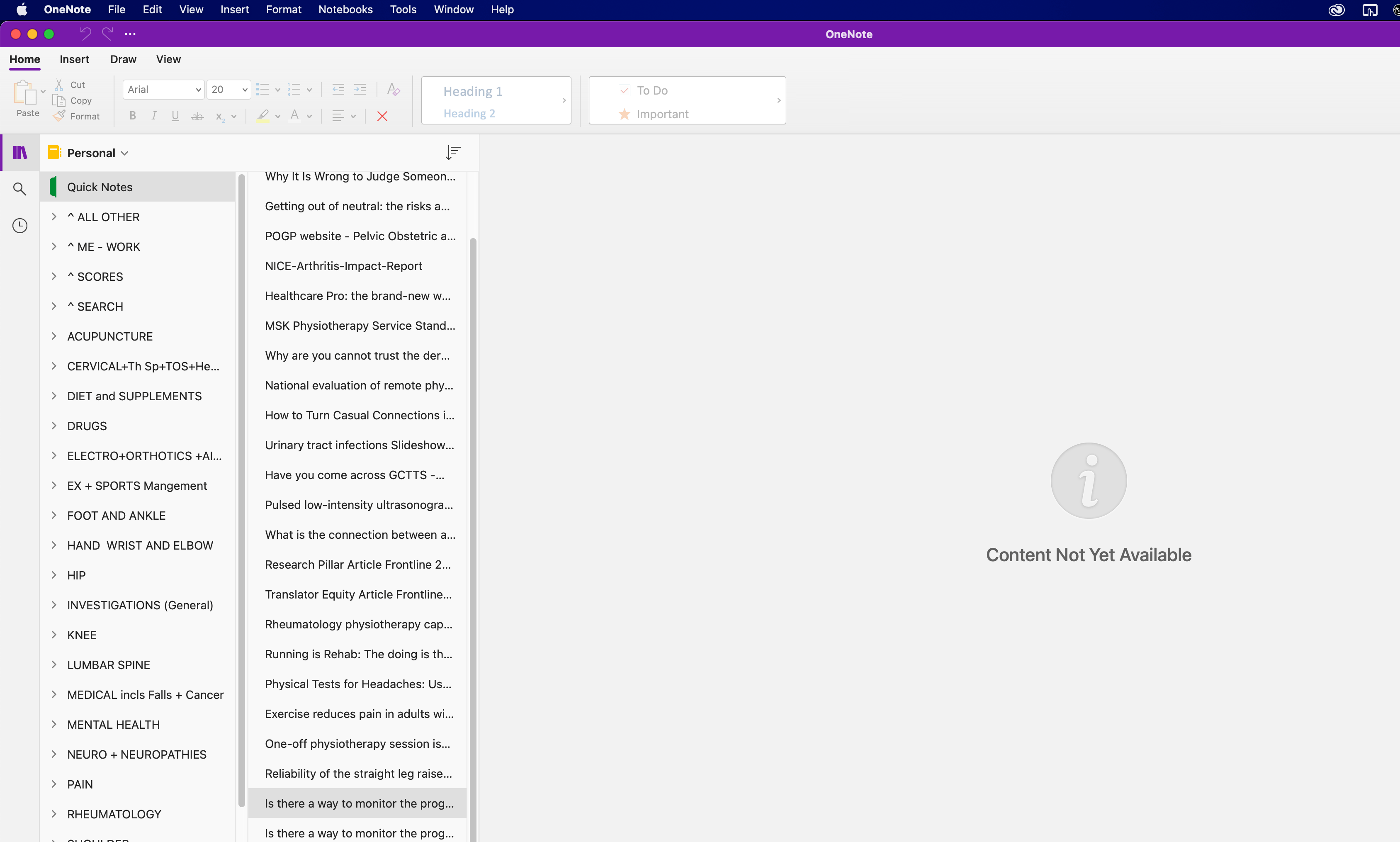1400x842 pixels.
Task: Switch to the Draw ribbon tab
Action: pos(123,59)
